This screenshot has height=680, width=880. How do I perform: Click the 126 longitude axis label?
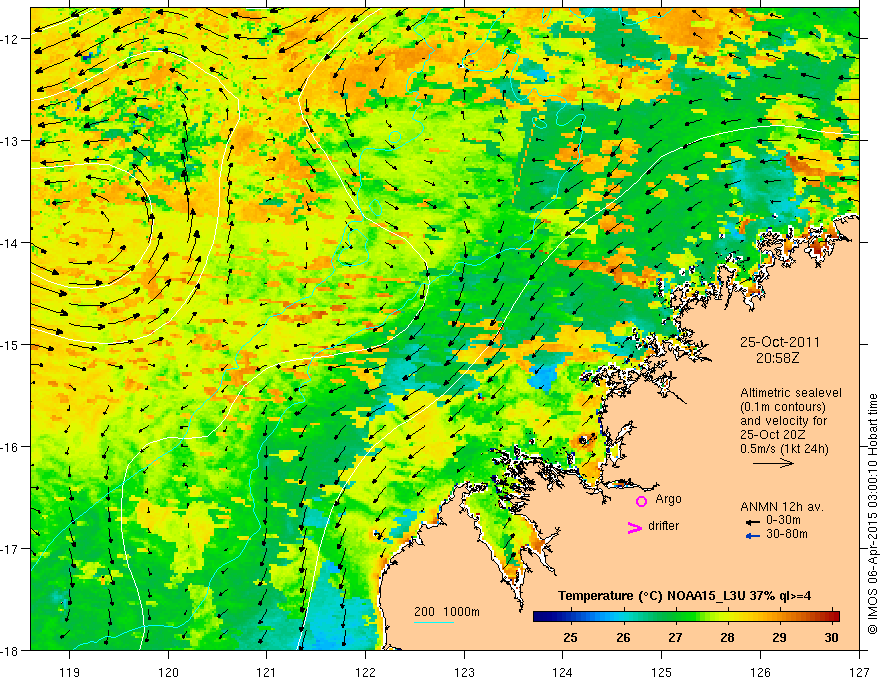(760, 673)
